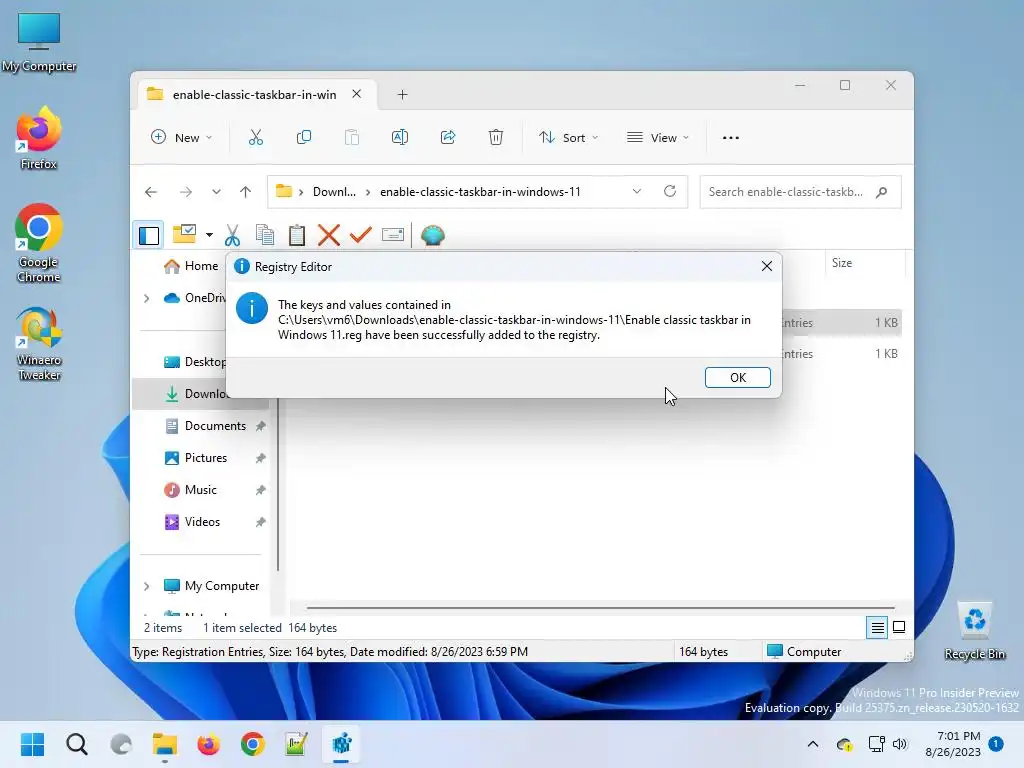Click the enable-classic-taskbar-in-windows-11 breadcrumb

(480, 192)
